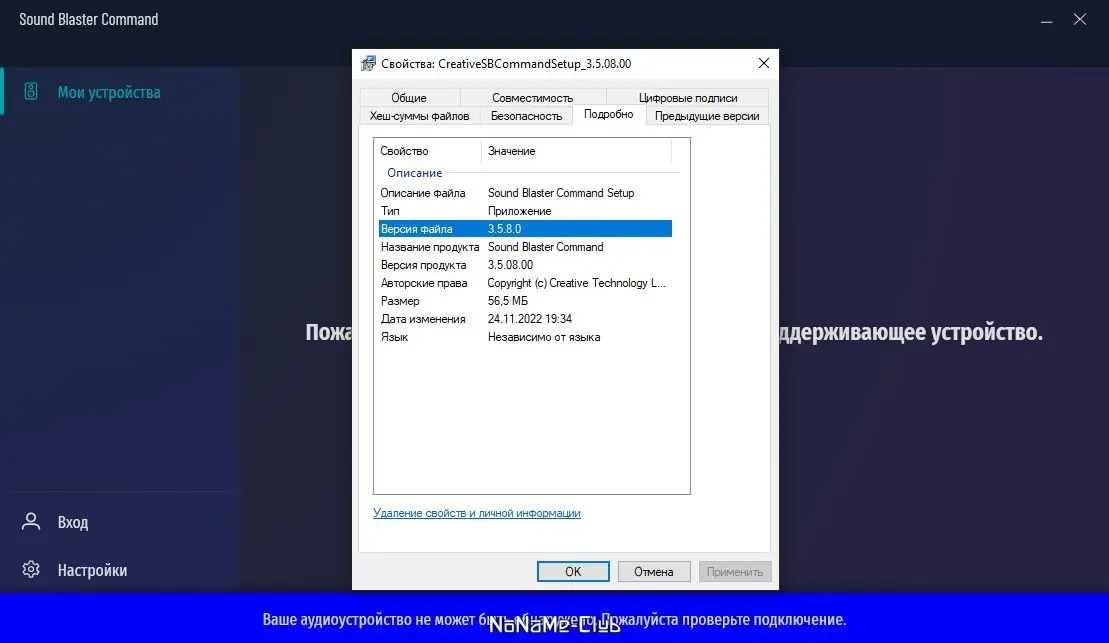Click the OK button
The width and height of the screenshot is (1109, 643).
[x=573, y=572]
